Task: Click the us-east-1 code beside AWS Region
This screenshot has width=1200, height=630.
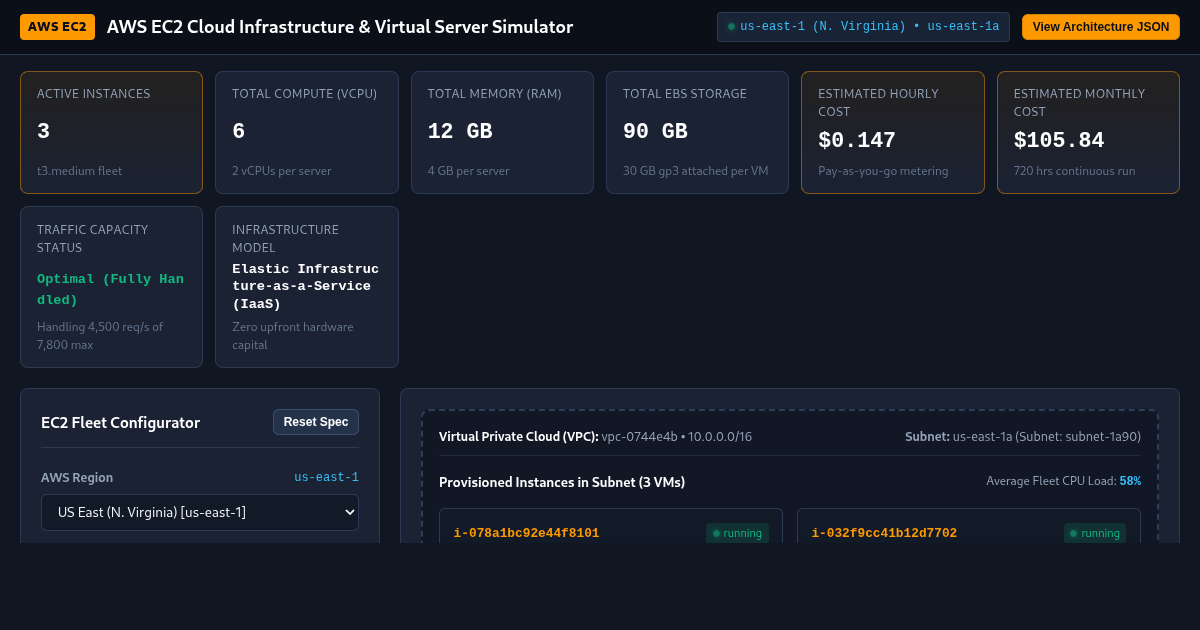Action: coord(326,478)
